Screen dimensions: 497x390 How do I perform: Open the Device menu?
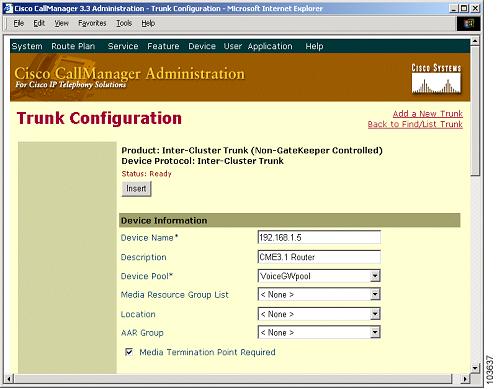[202, 46]
